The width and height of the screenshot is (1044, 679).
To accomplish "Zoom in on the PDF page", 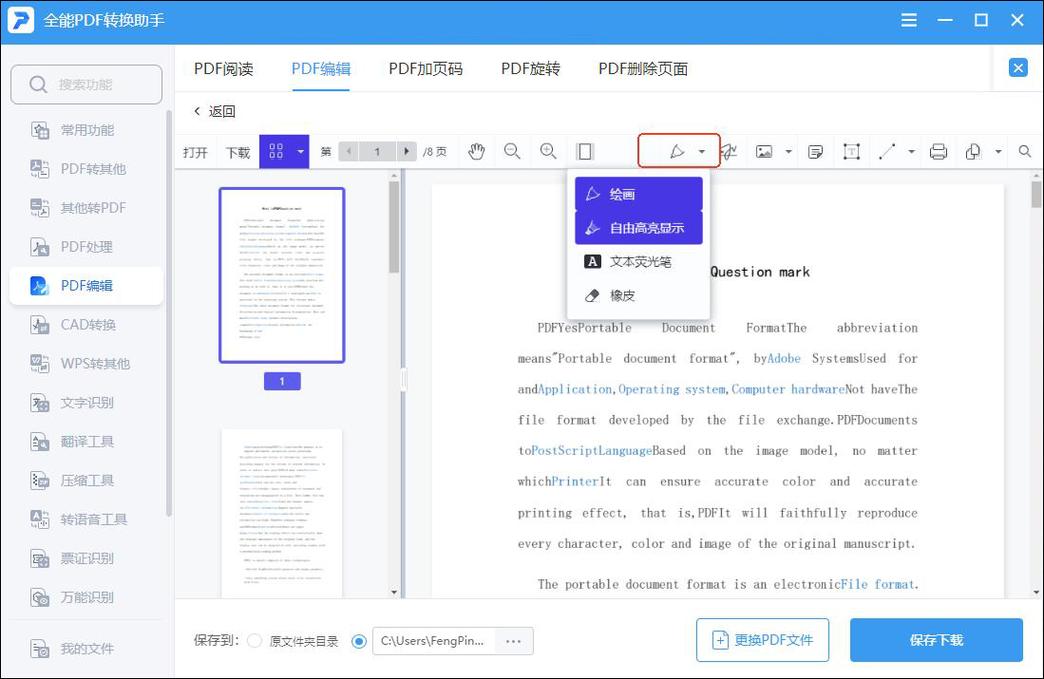I will 548,151.
